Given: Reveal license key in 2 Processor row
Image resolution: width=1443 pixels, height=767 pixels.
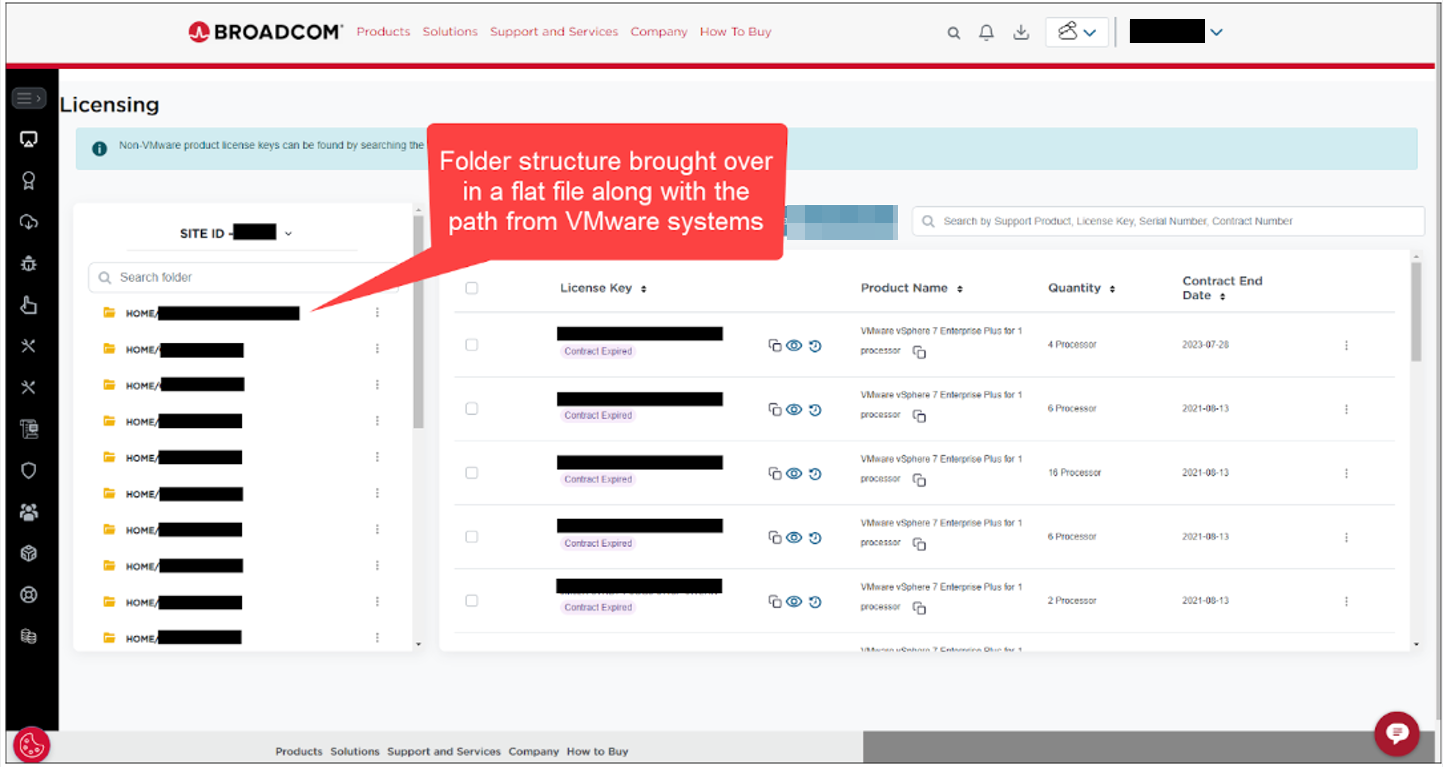Looking at the screenshot, I should (x=794, y=601).
